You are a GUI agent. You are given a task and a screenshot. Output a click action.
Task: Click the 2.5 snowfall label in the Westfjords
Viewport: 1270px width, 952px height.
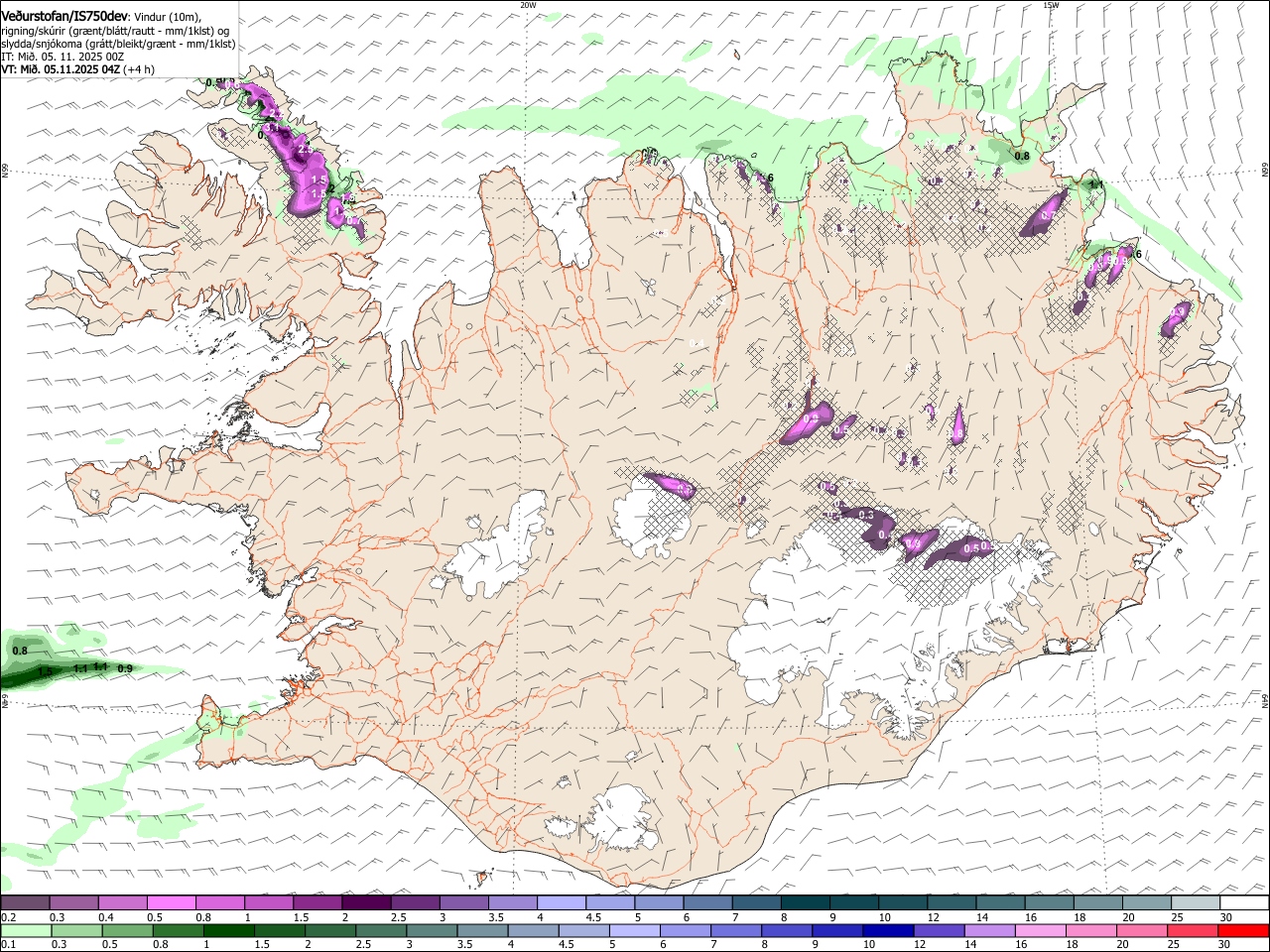(x=306, y=149)
